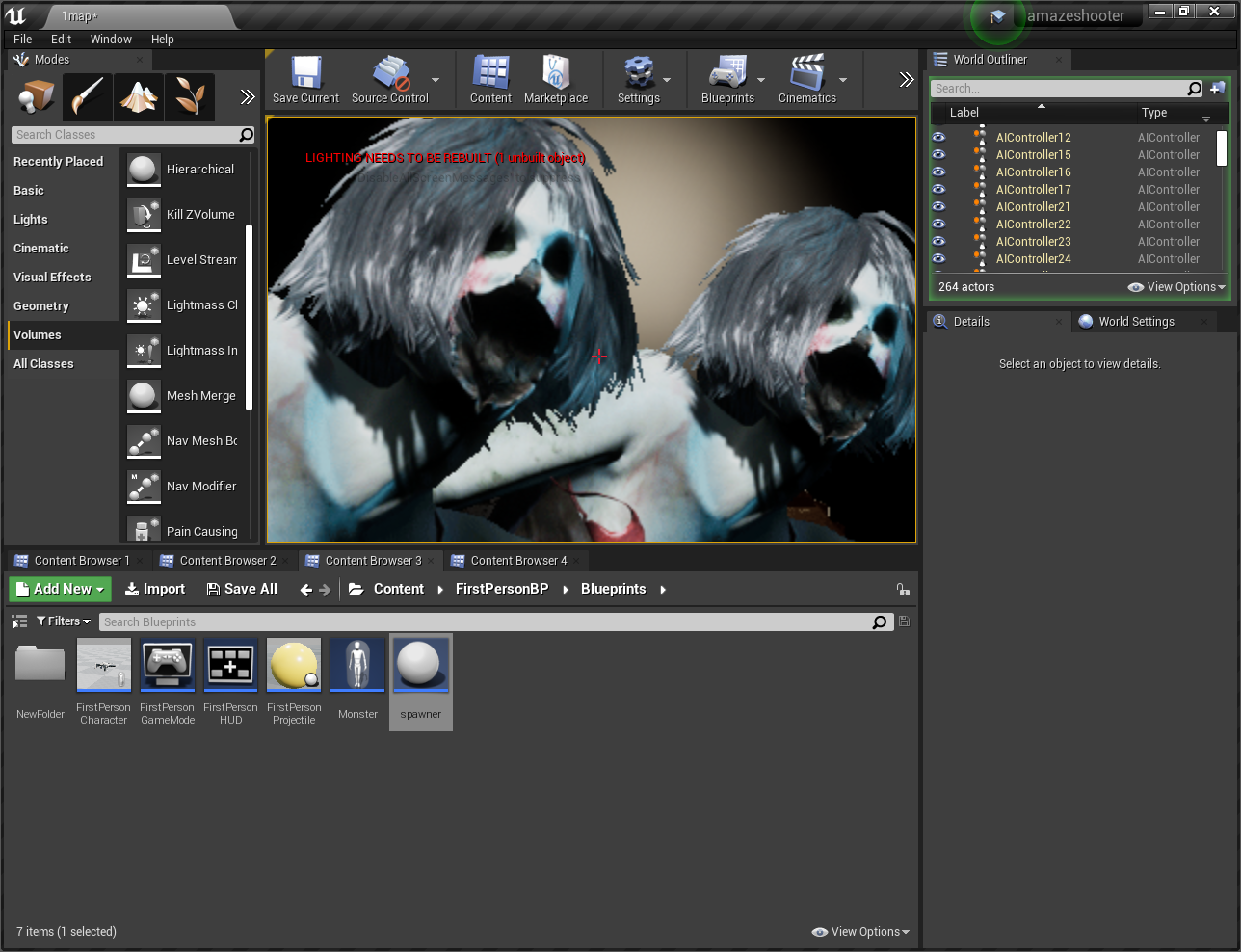Expand the Source Control dropdown arrow
This screenshot has height=952, width=1241.
tap(436, 81)
